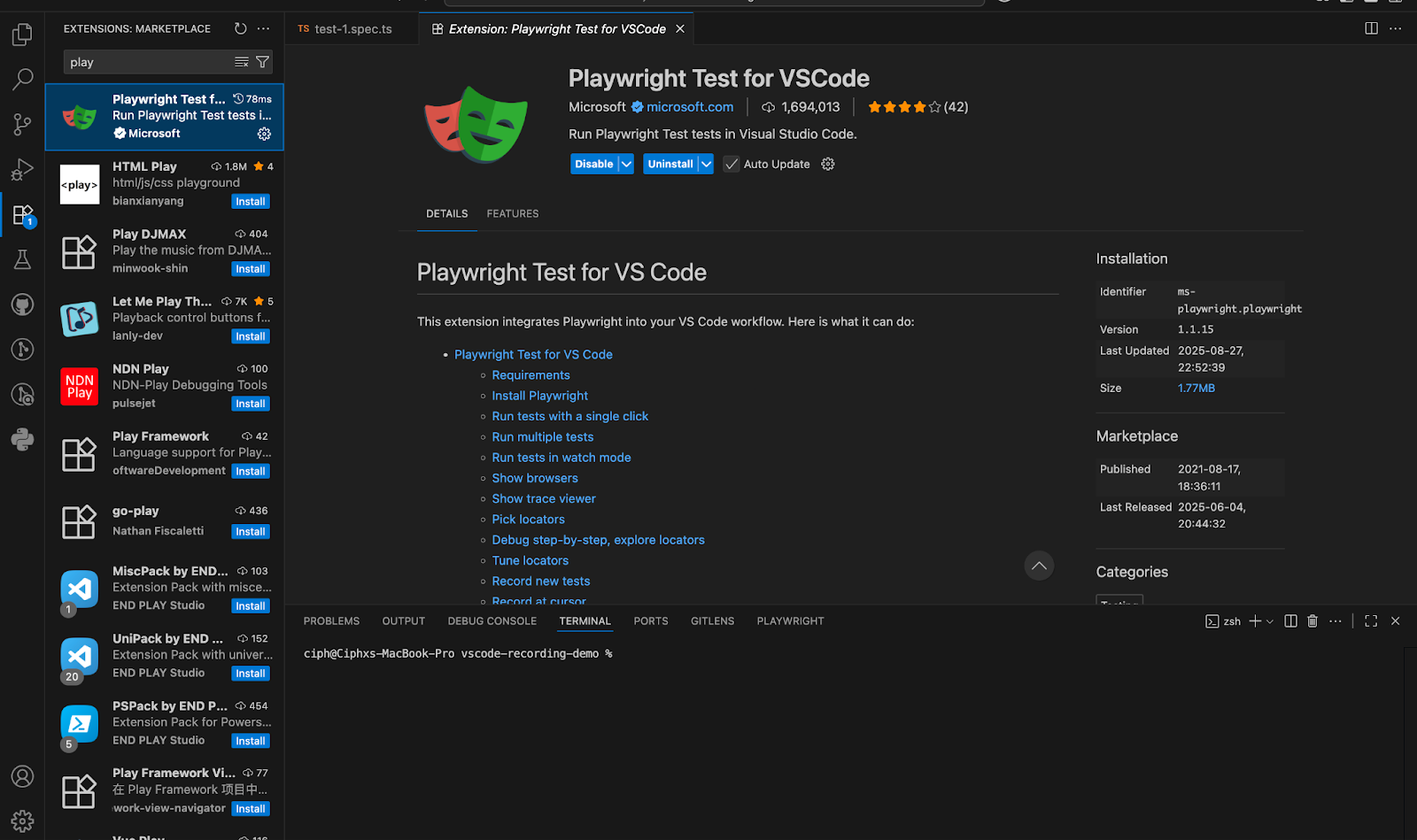Follow Run tests in watch mode link
This screenshot has width=1417, height=840.
(561, 458)
